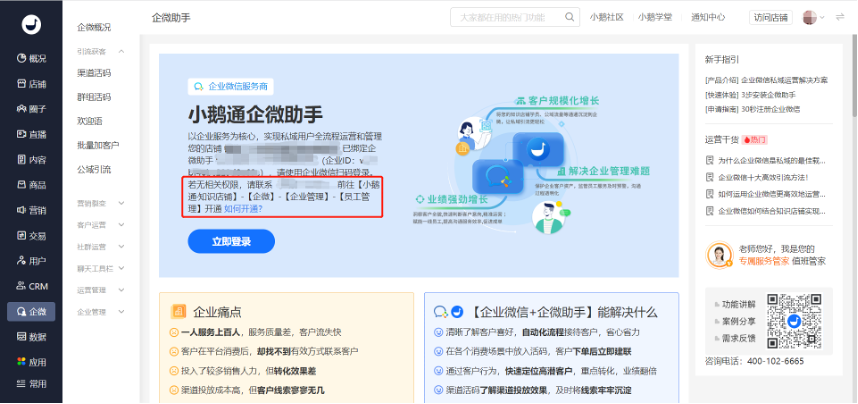Open 群组活码 menu item
The width and height of the screenshot is (858, 404).
click(x=94, y=97)
